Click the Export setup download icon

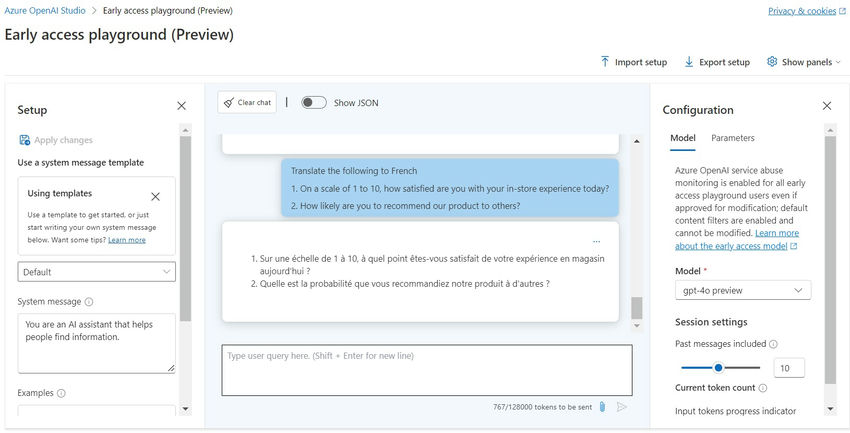point(689,62)
